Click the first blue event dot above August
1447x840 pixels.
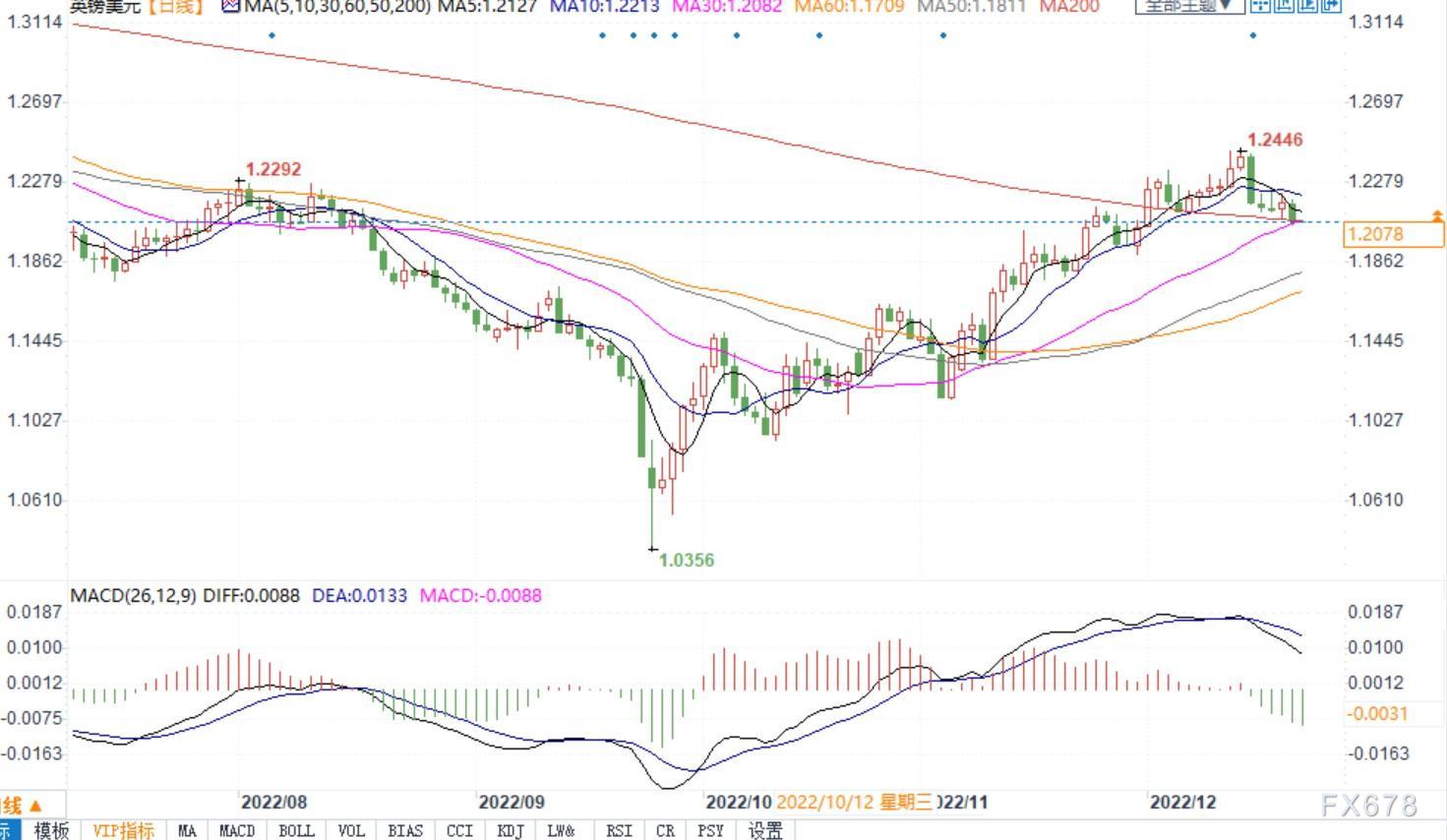(x=272, y=35)
